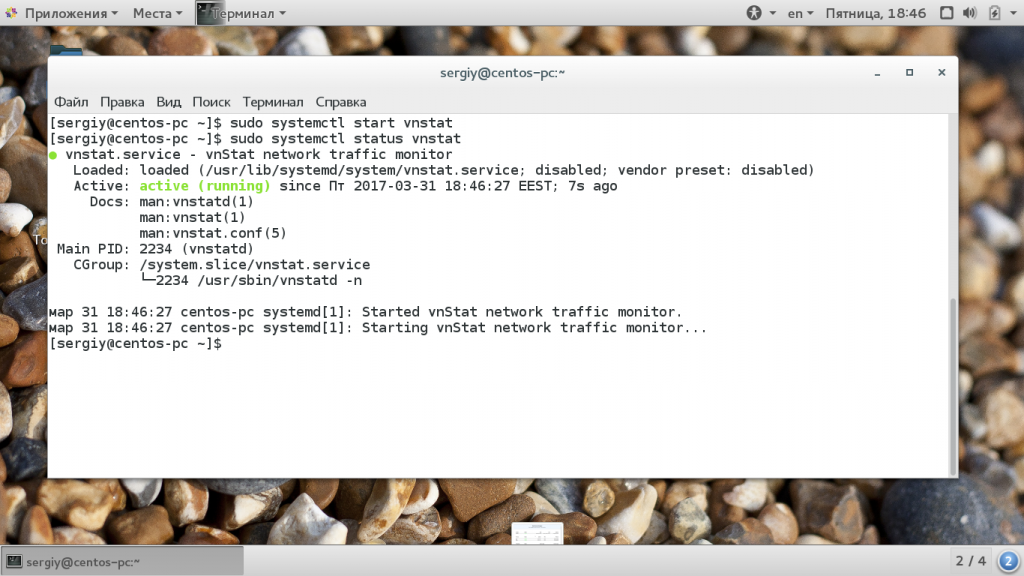Select sergiy@centos-pc taskbar window button

click(x=75, y=561)
